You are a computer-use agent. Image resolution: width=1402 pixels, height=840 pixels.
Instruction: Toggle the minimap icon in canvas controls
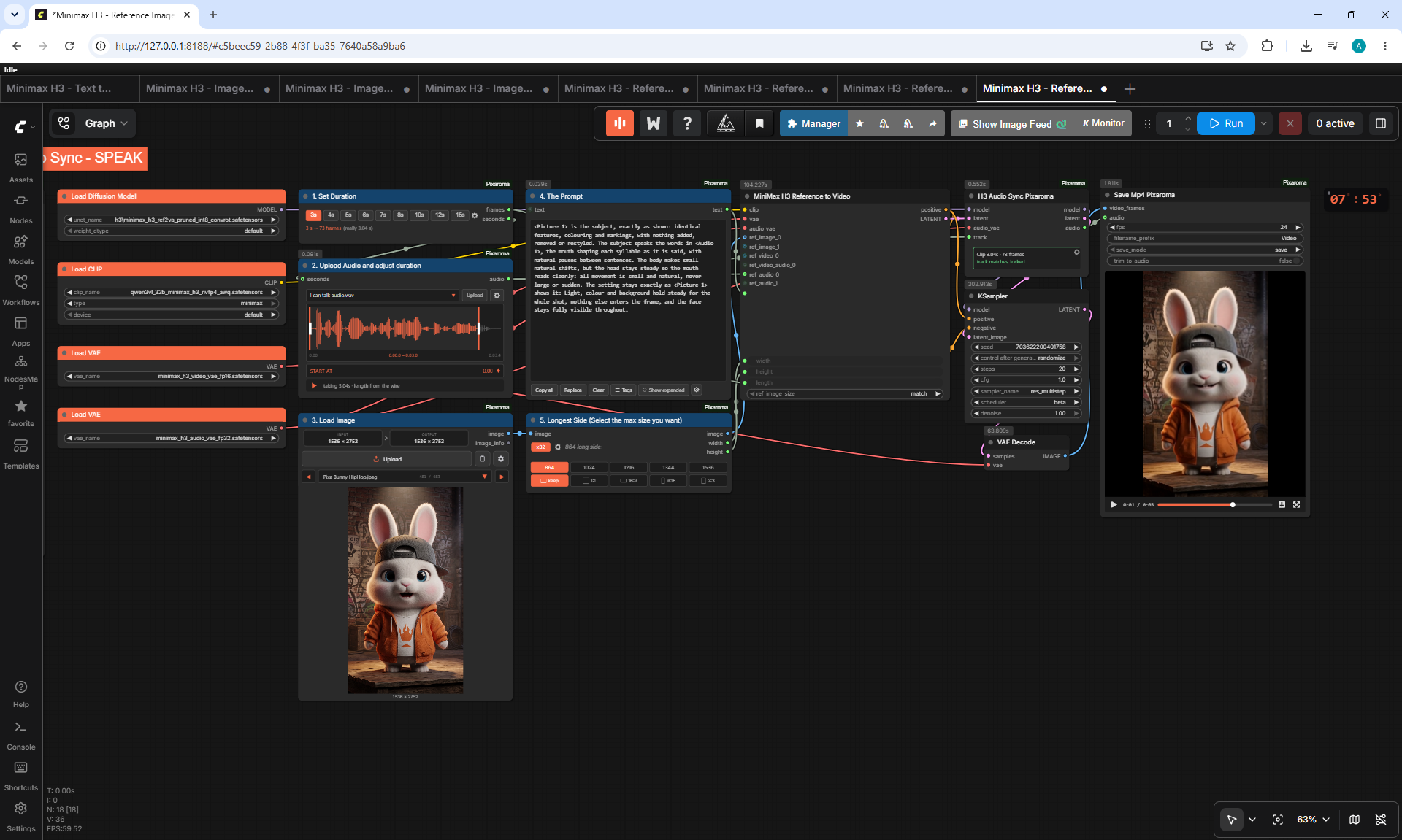pos(1355,820)
